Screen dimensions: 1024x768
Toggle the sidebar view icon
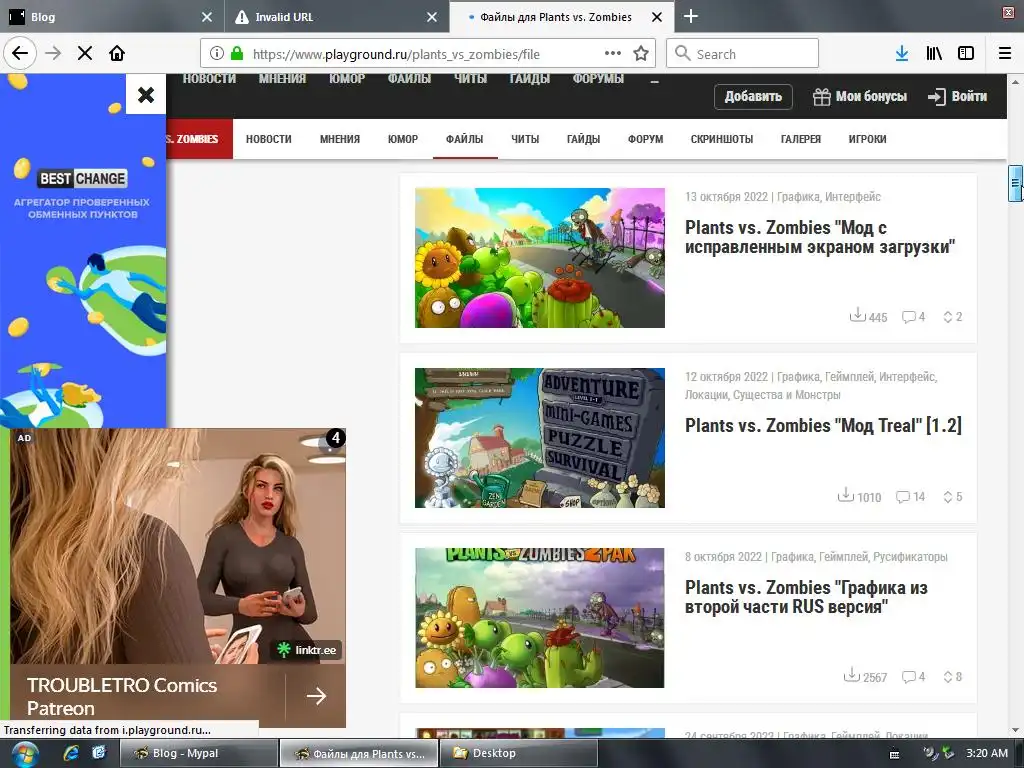click(x=966, y=54)
